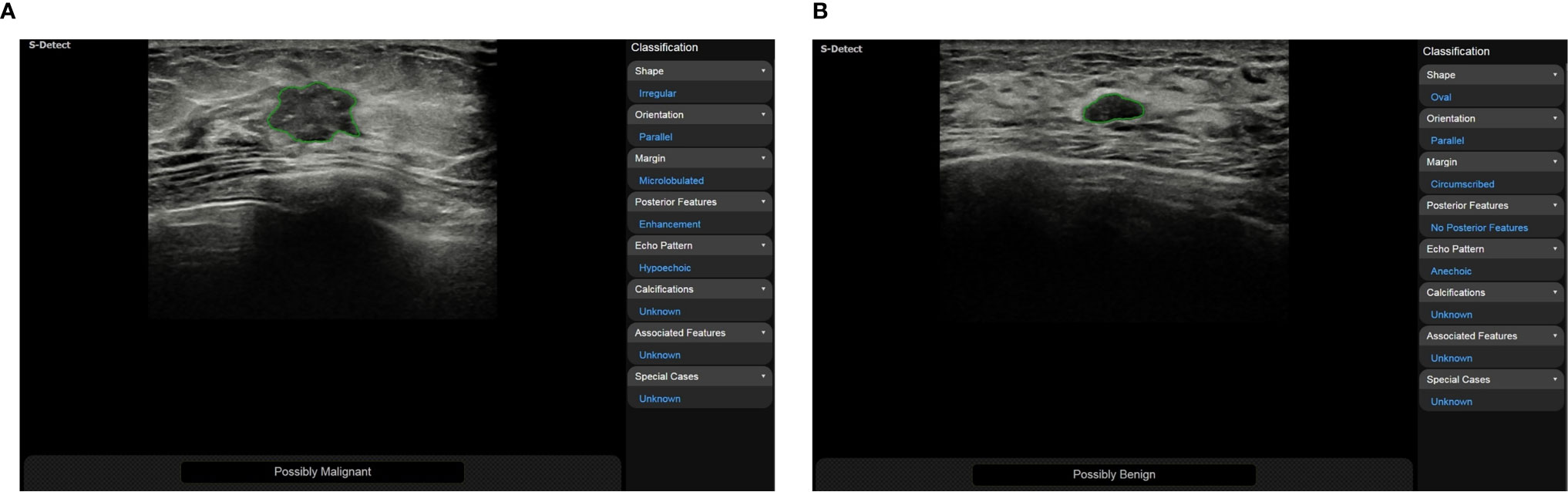Open Associated Features dropdown in panel A
1568x492 pixels.
(x=699, y=333)
